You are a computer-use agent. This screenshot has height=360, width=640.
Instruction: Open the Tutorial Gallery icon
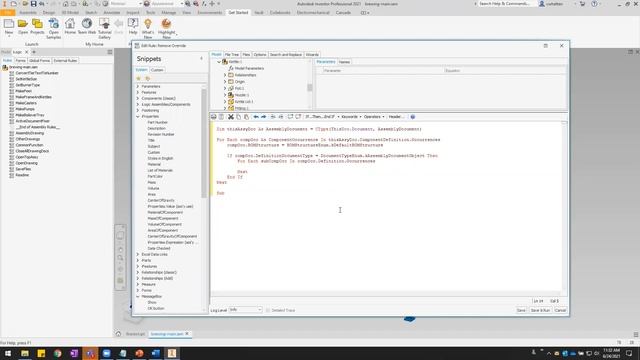click(x=104, y=24)
